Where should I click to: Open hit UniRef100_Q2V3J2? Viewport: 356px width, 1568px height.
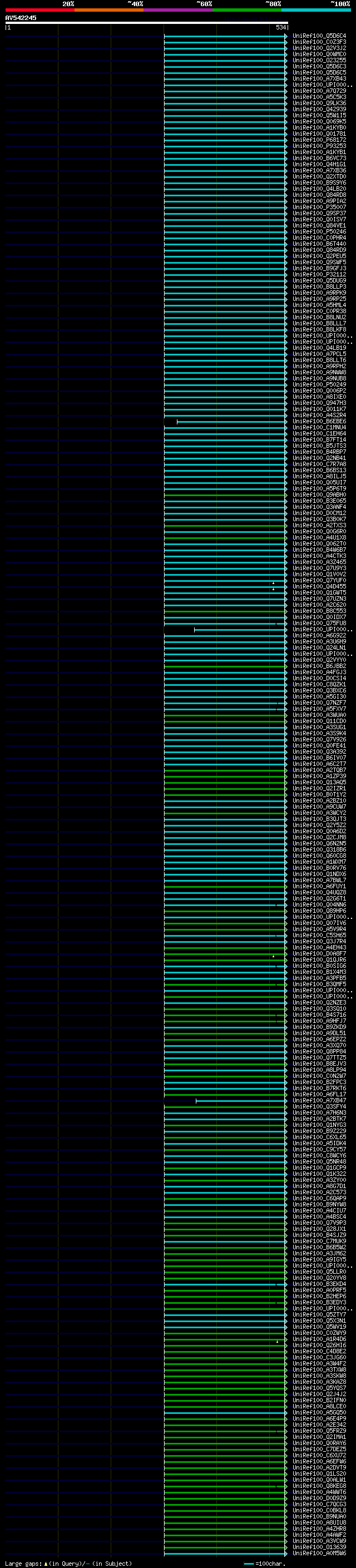319,48
